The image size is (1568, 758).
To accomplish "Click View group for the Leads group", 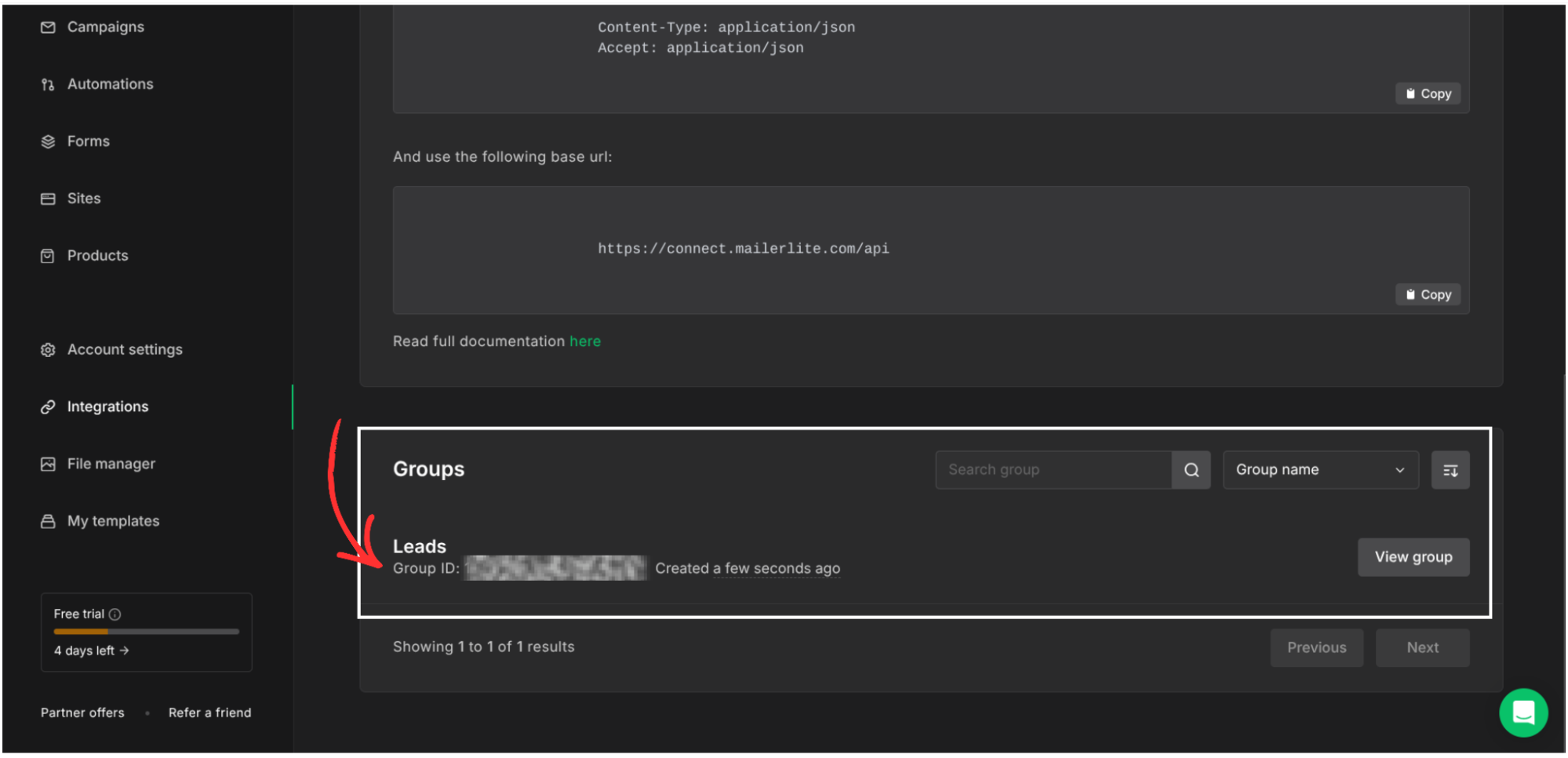I will pyautogui.click(x=1413, y=557).
